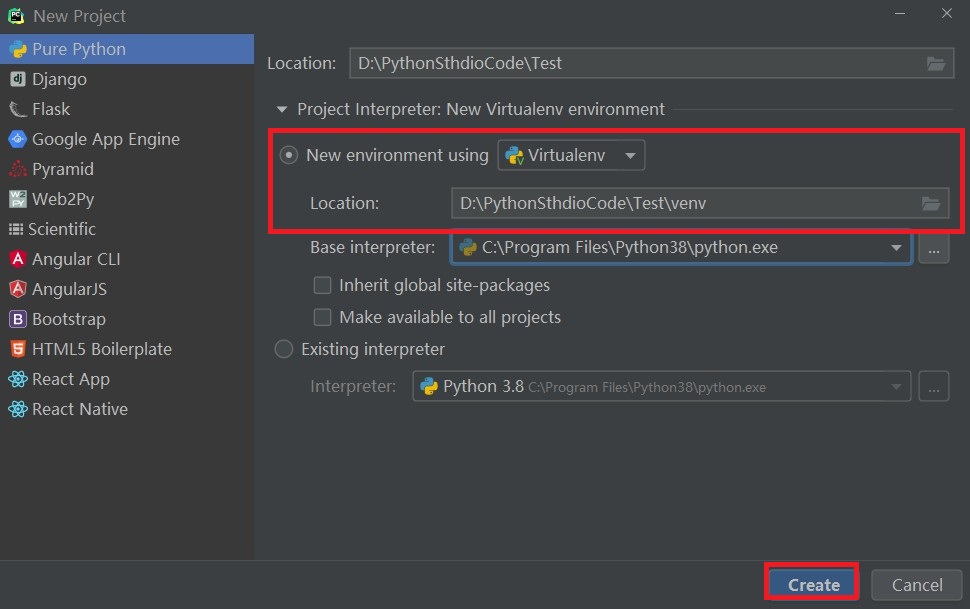Viewport: 970px width, 609px height.
Task: Choose the Flask project icon
Action: 17,110
